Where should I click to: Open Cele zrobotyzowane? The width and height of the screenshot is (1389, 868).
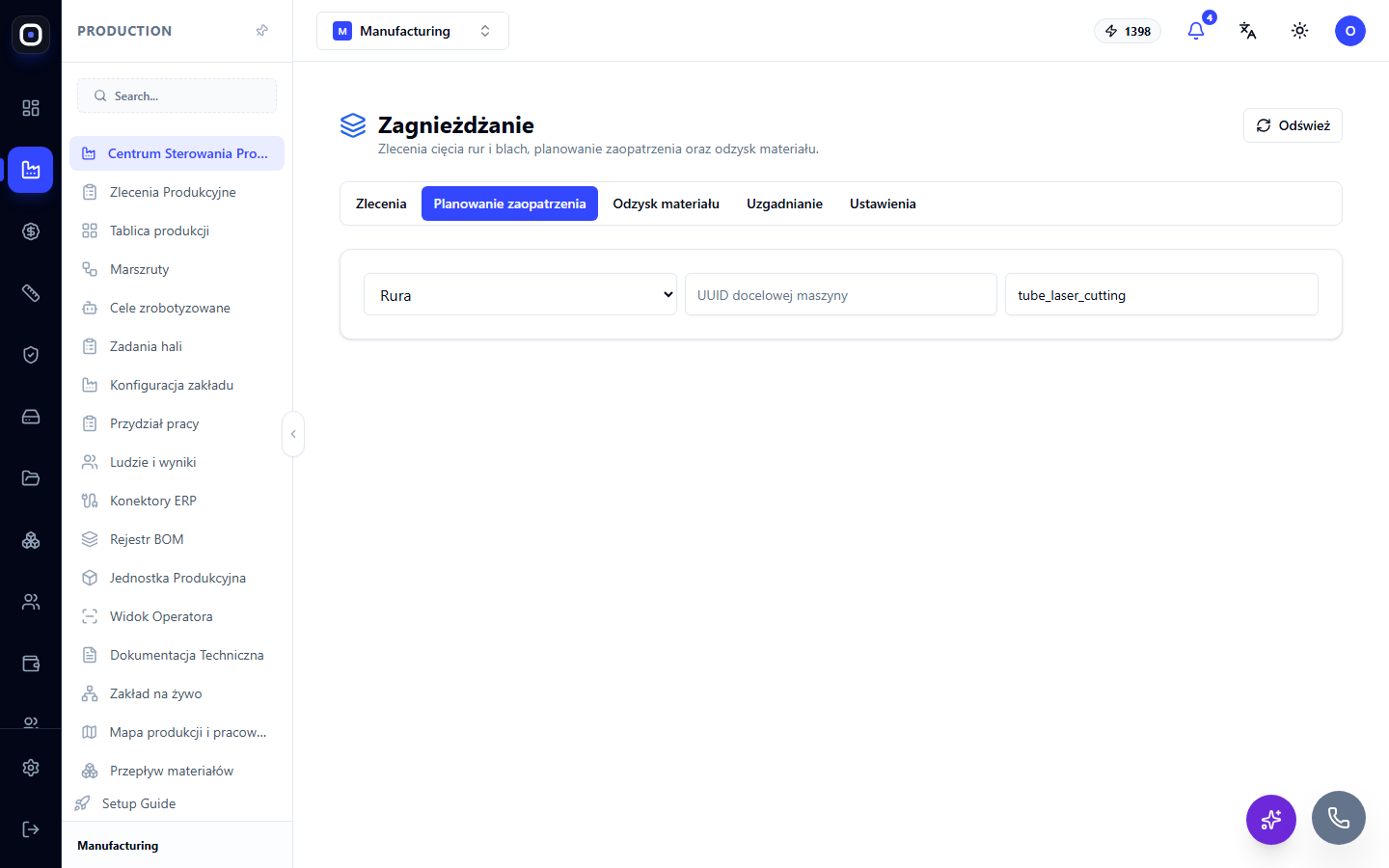pyautogui.click(x=177, y=308)
